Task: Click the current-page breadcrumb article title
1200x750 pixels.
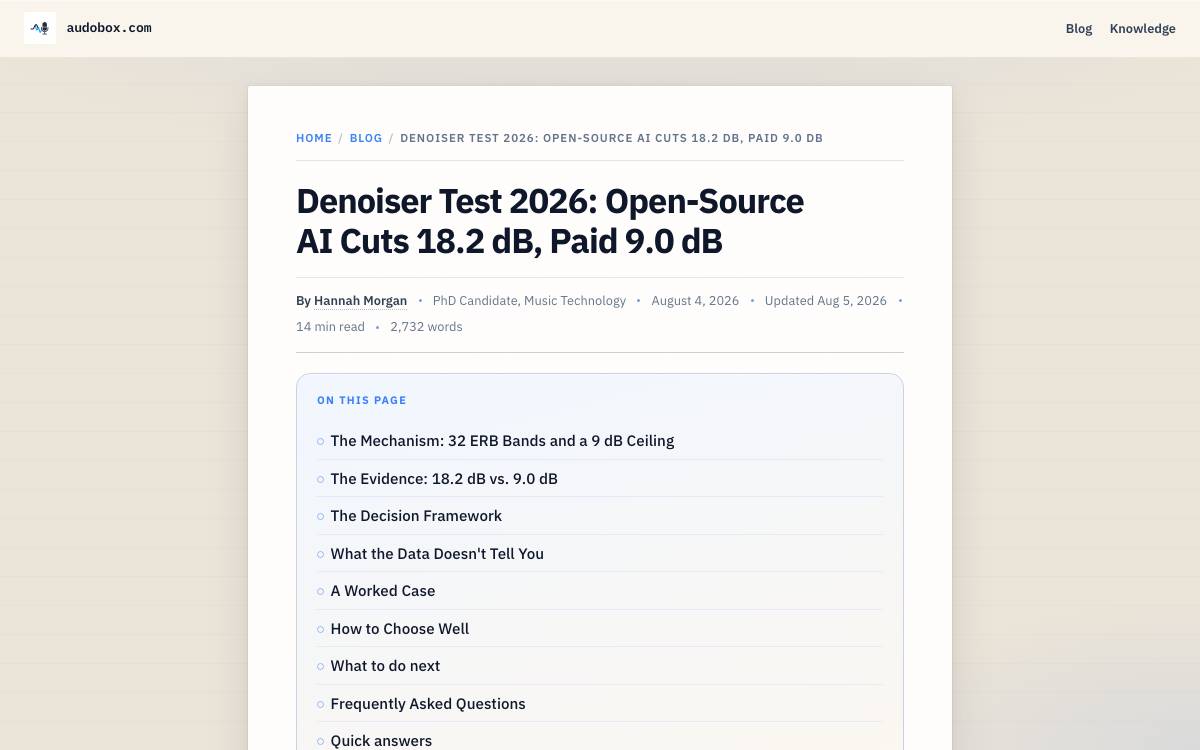Action: tap(611, 138)
